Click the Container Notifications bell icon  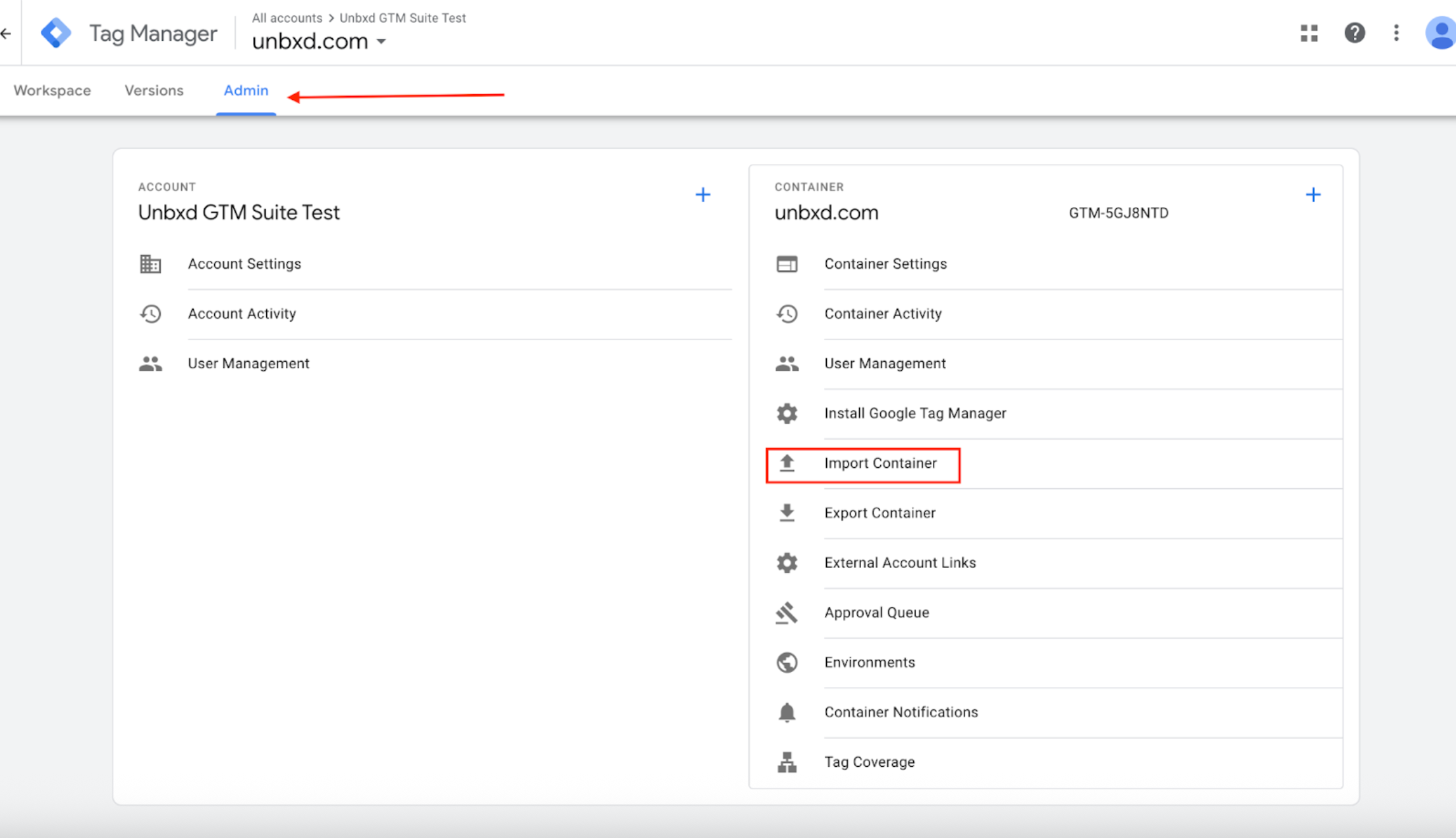[x=787, y=712]
